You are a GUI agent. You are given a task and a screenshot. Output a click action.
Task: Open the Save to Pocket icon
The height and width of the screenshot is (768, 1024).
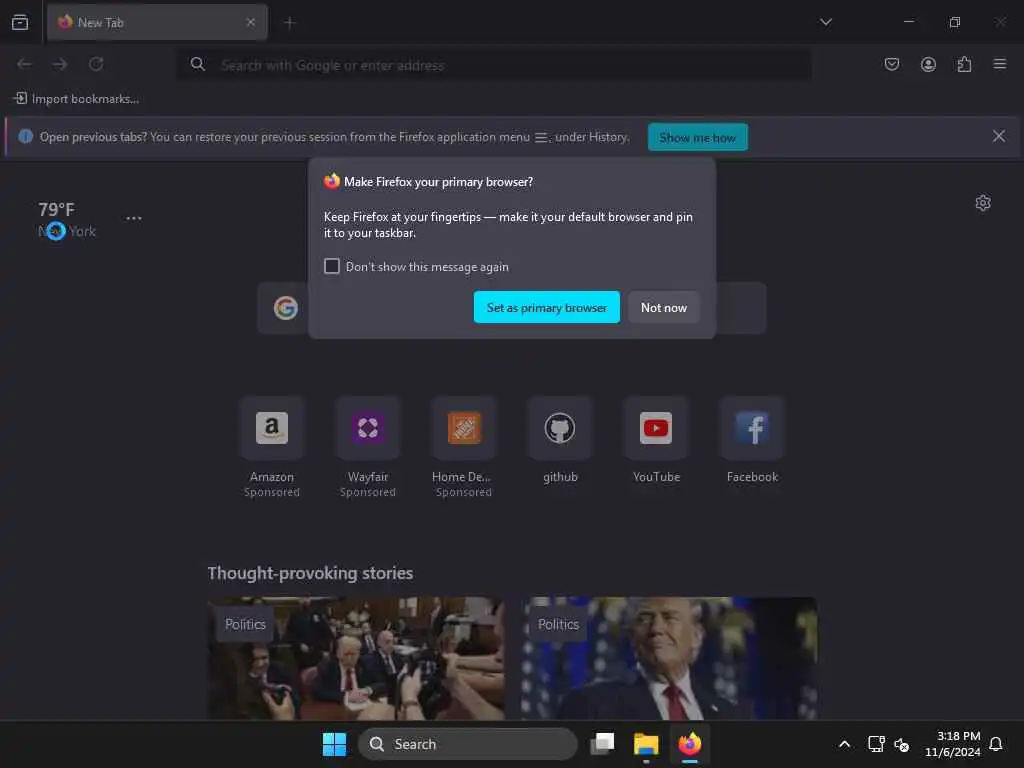tap(891, 64)
